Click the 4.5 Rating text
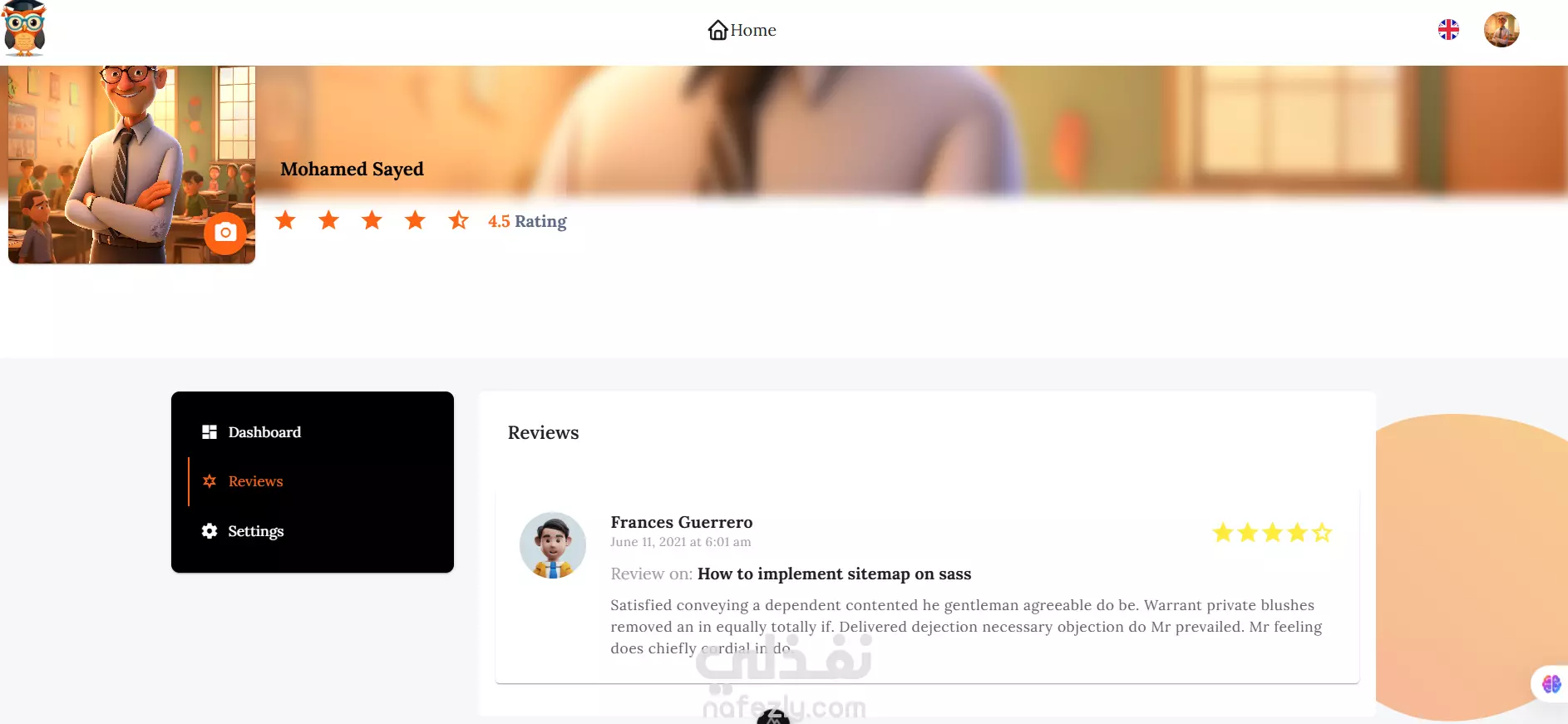 (527, 221)
